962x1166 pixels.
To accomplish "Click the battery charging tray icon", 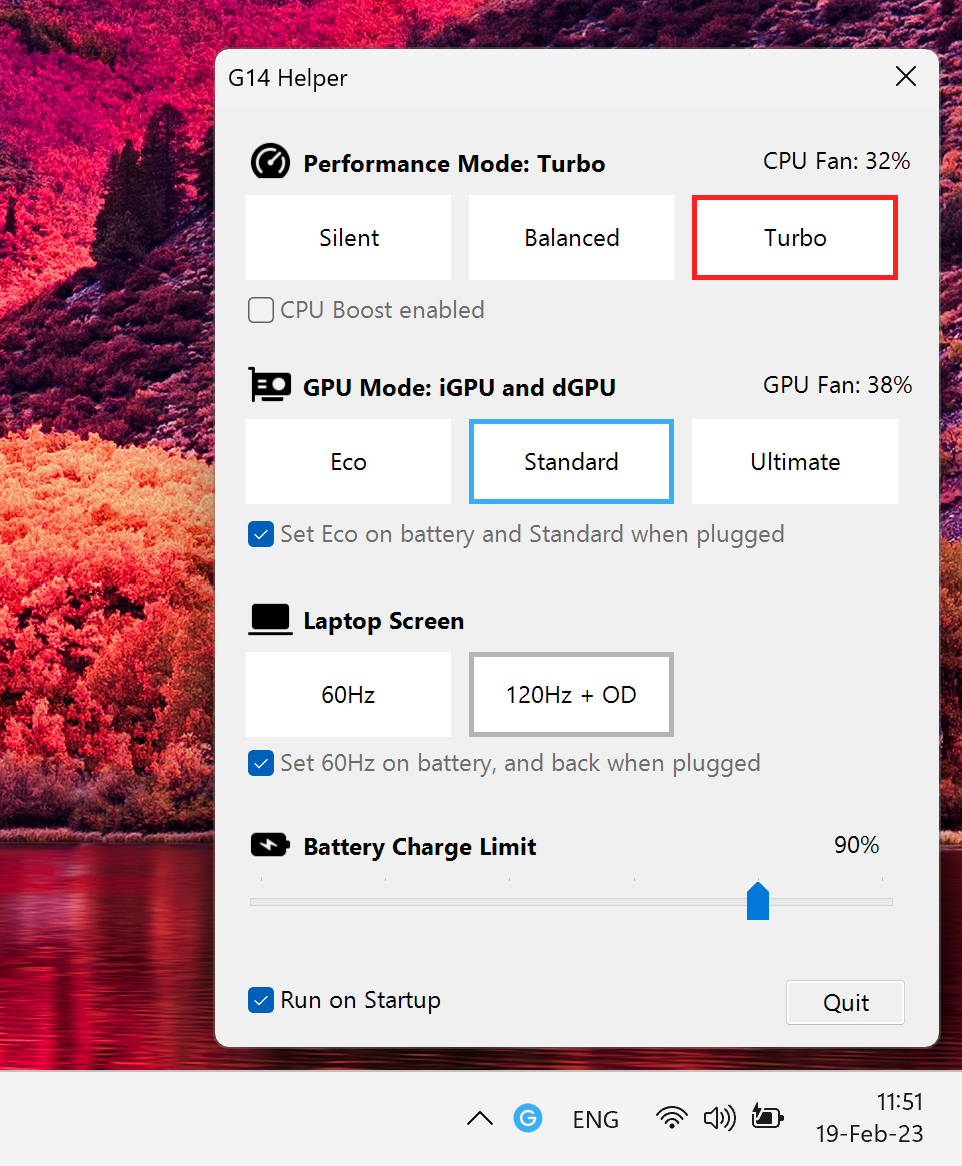I will [x=767, y=1118].
